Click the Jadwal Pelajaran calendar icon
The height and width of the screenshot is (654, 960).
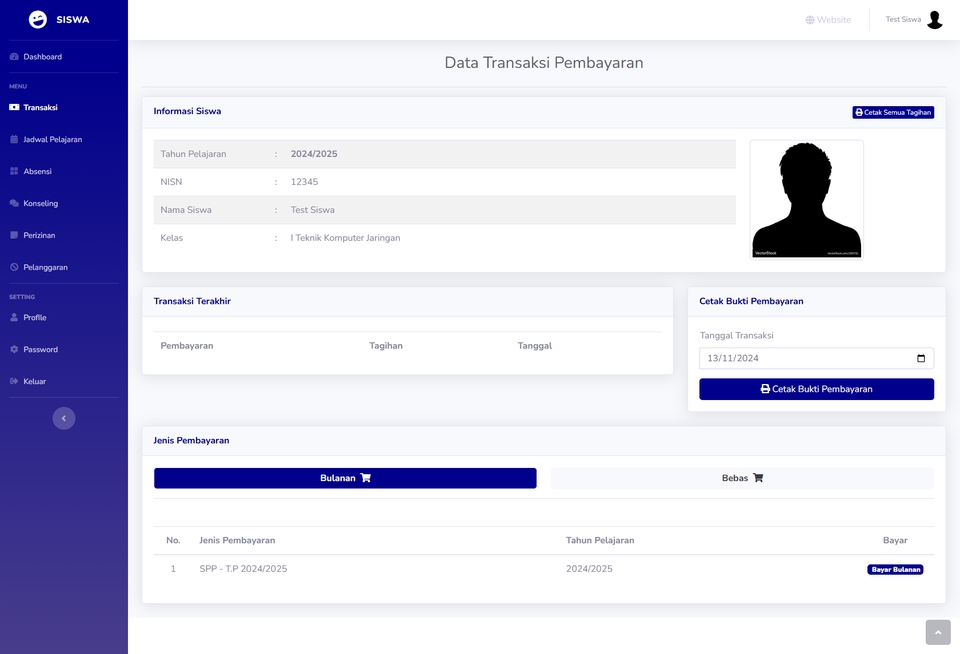[14, 139]
